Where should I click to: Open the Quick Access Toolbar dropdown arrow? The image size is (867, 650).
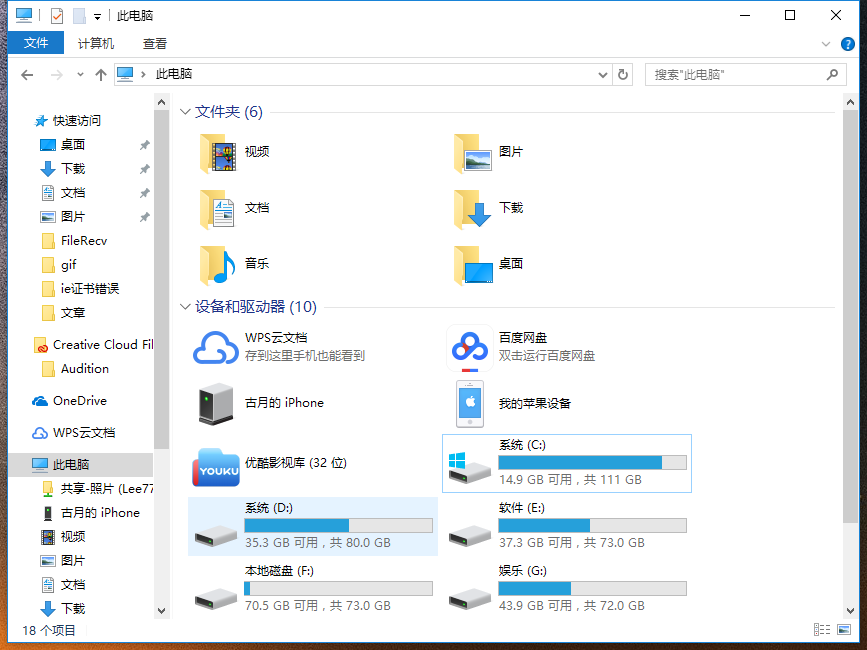pos(96,15)
